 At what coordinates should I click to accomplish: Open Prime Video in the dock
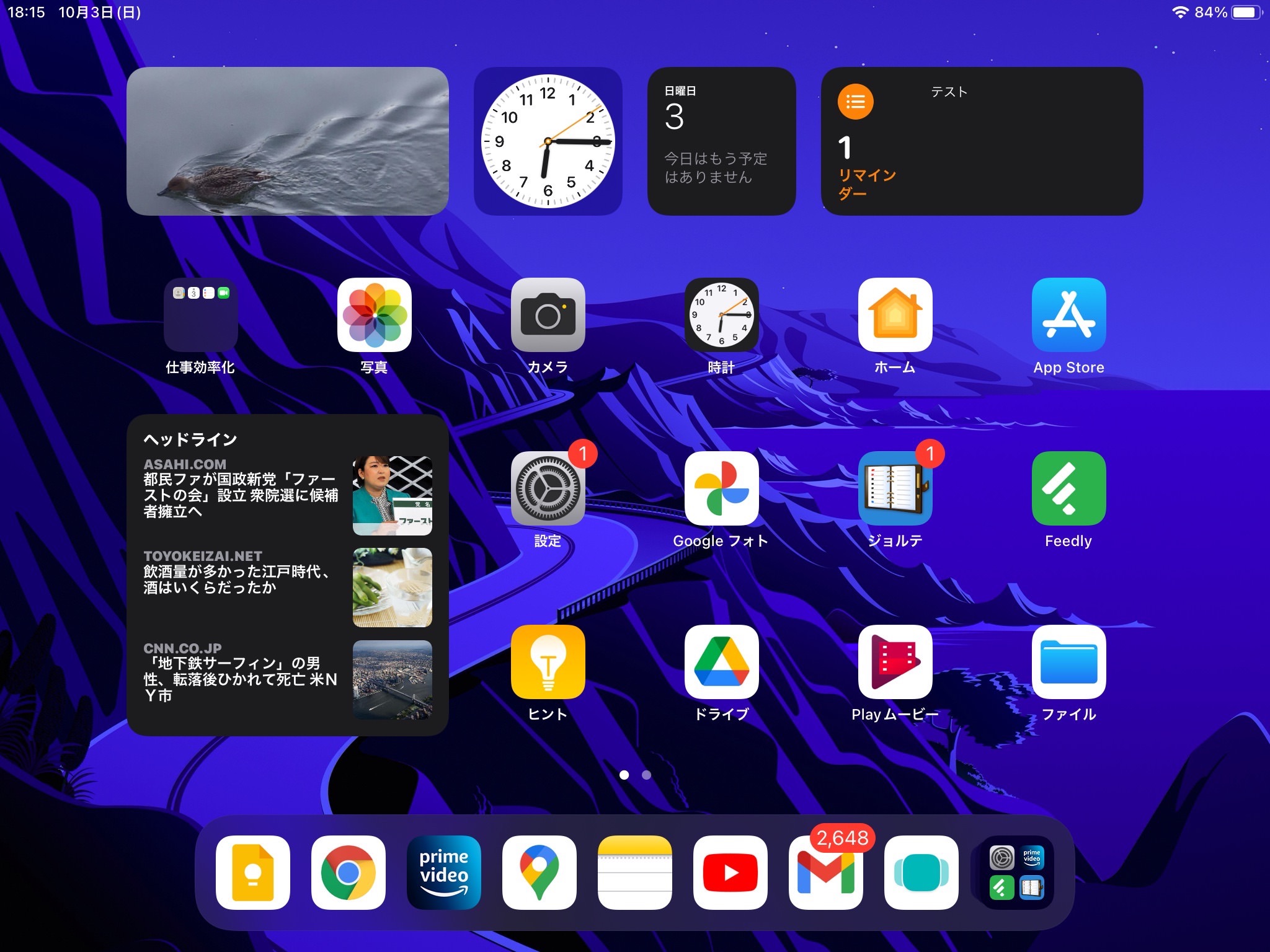click(x=443, y=873)
